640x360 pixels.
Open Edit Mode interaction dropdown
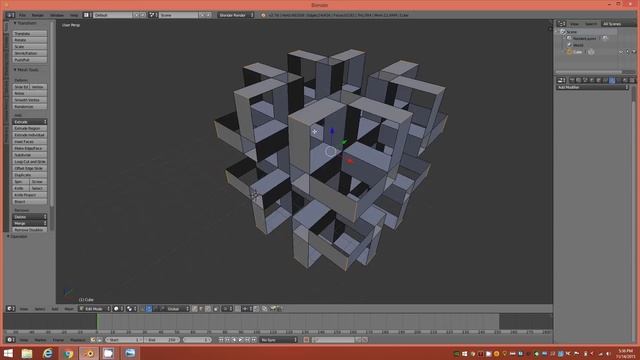94,309
